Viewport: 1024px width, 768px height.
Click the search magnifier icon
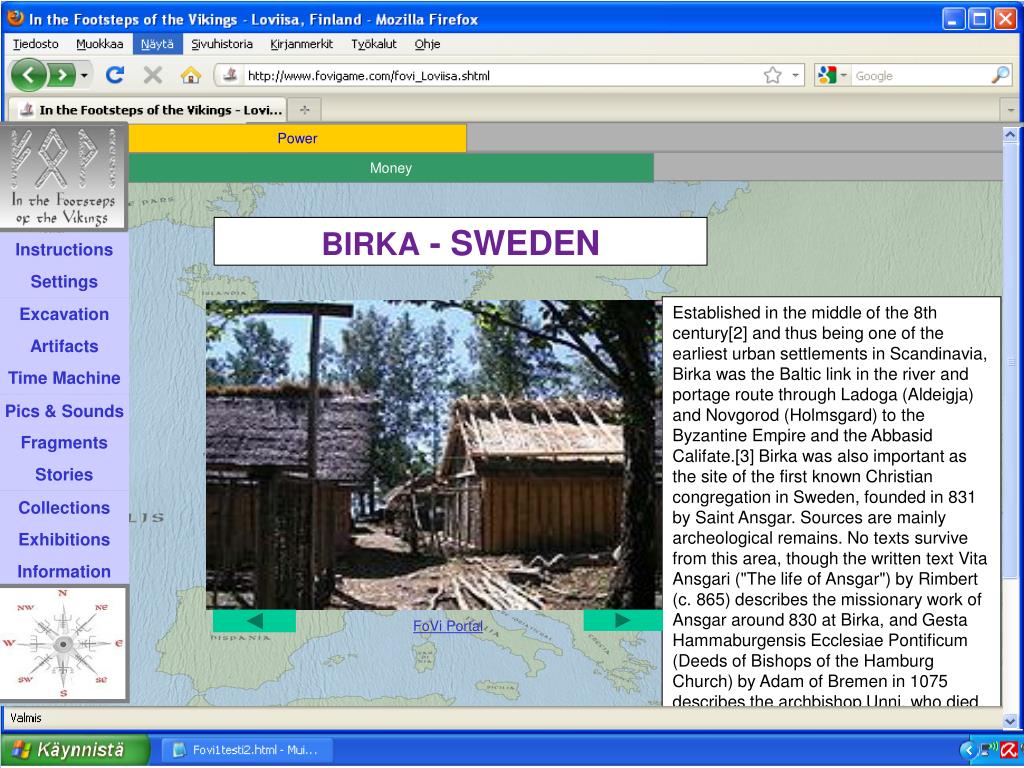1000,75
